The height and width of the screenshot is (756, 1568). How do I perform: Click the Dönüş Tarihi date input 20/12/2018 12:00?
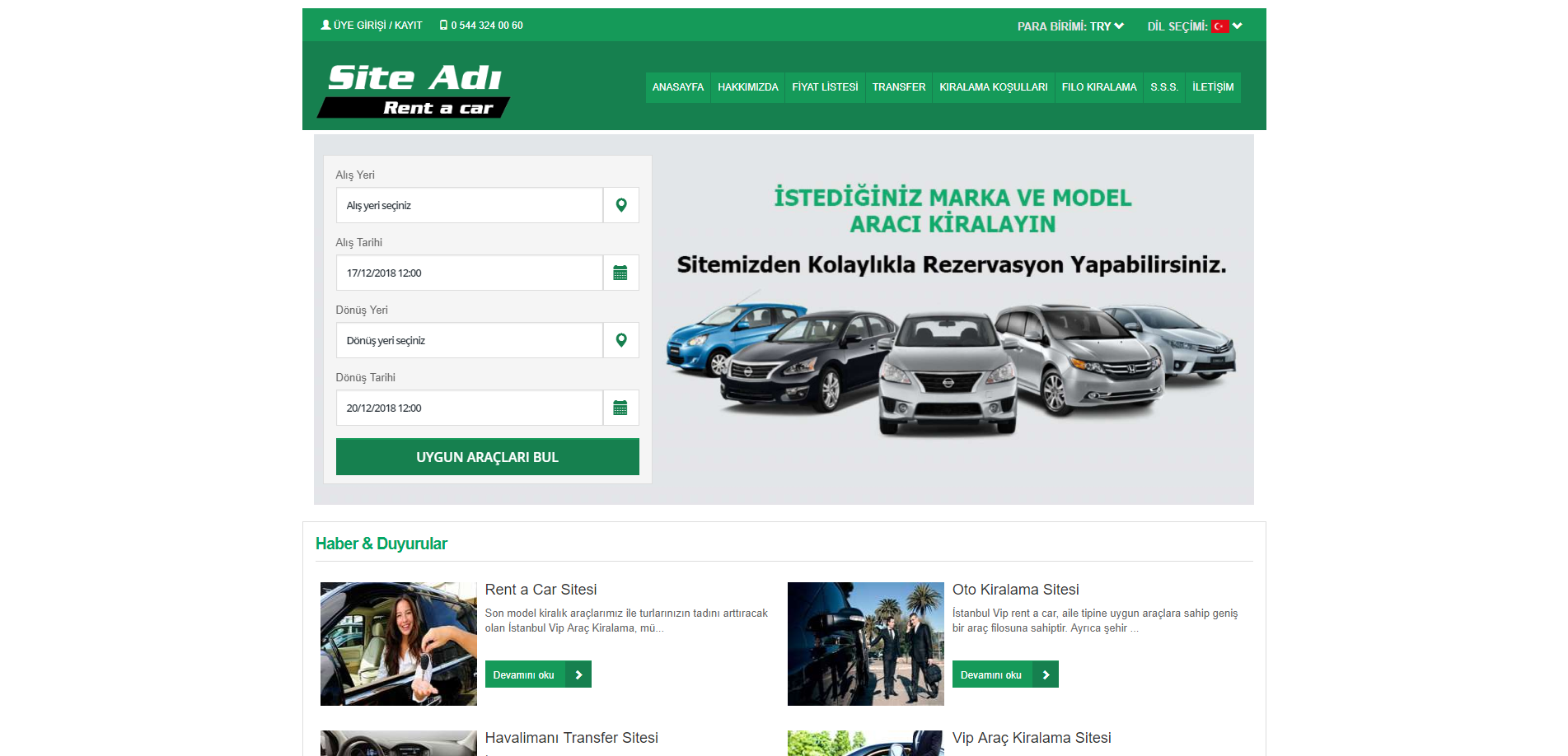pyautogui.click(x=470, y=408)
